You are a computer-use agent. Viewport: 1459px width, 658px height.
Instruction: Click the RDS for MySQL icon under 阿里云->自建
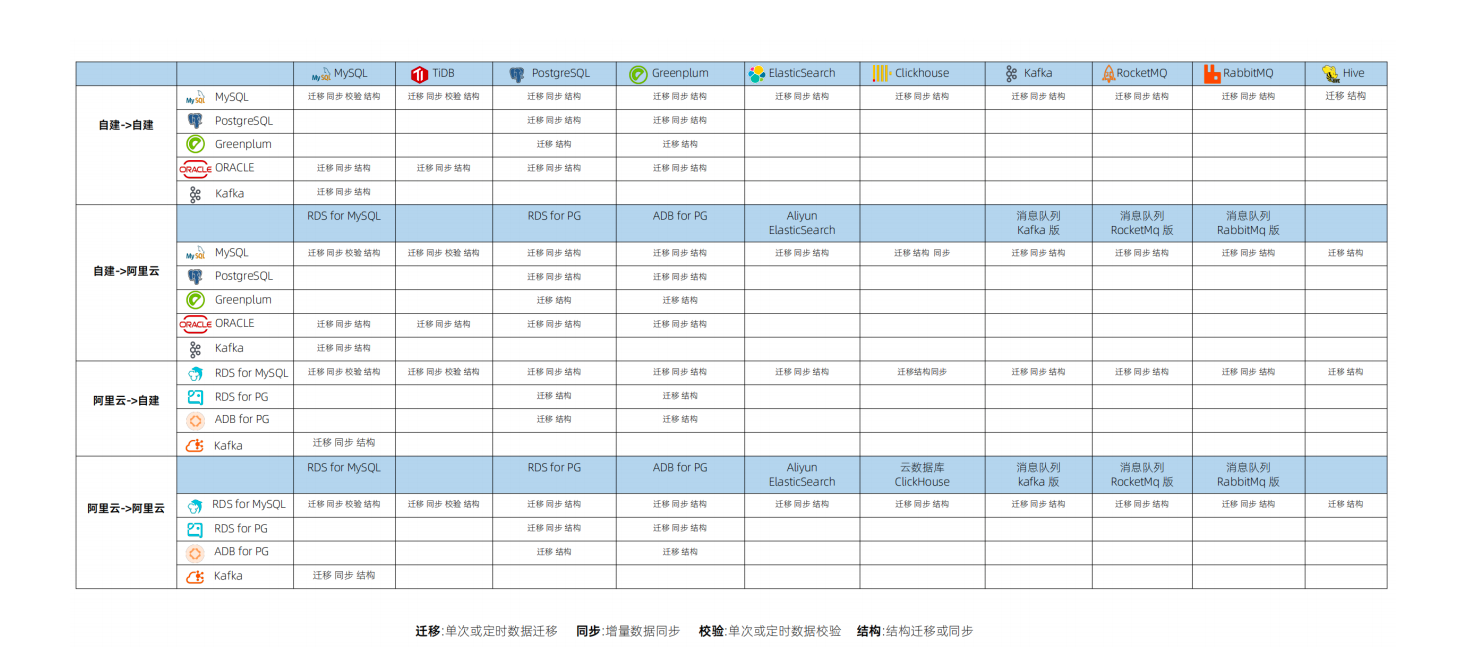pos(196,374)
